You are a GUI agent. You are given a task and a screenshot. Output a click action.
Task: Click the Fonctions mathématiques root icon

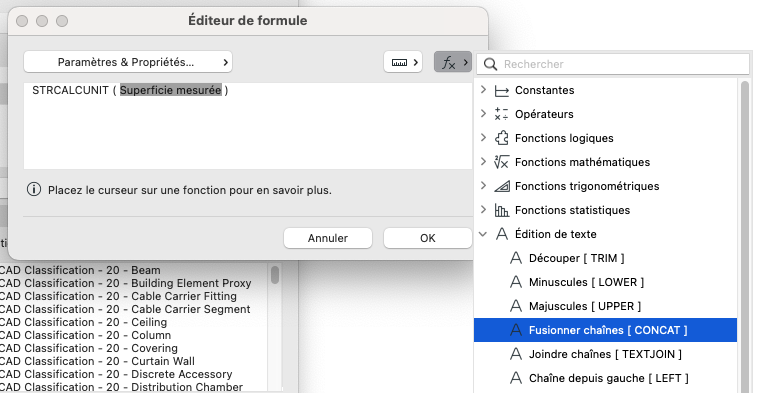[x=501, y=162]
